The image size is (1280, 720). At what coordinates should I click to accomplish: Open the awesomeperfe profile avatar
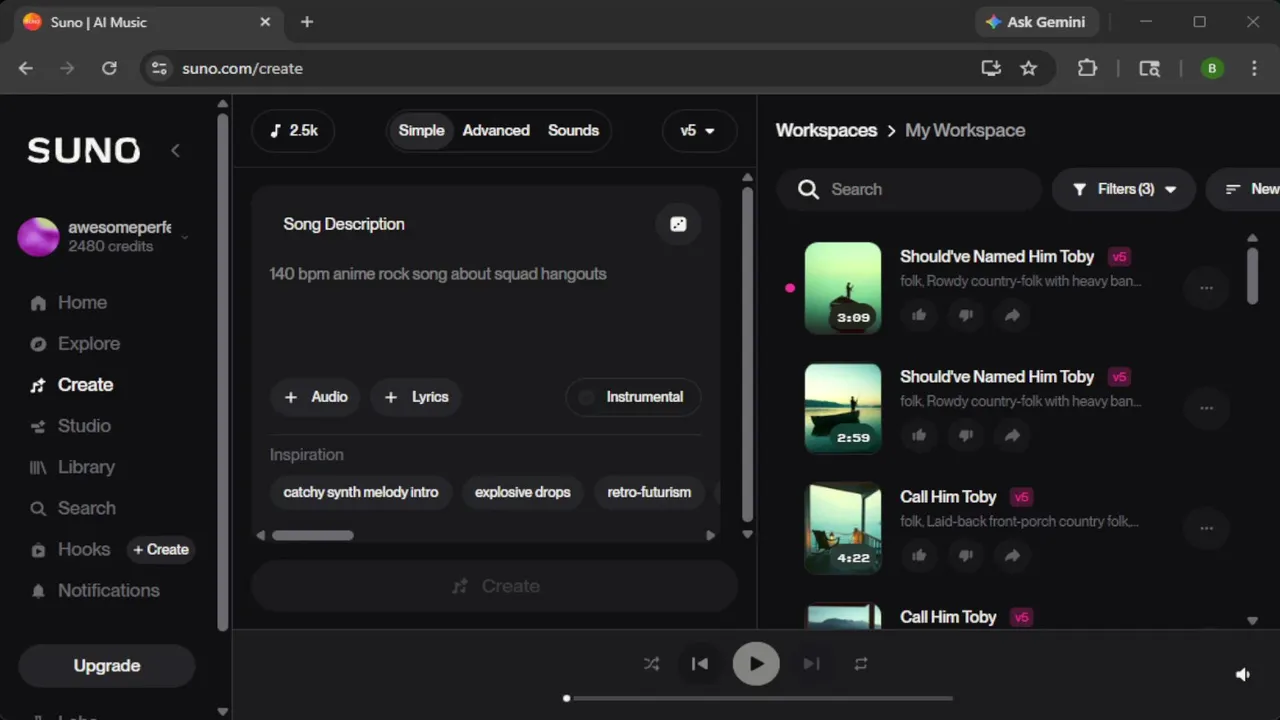(38, 237)
